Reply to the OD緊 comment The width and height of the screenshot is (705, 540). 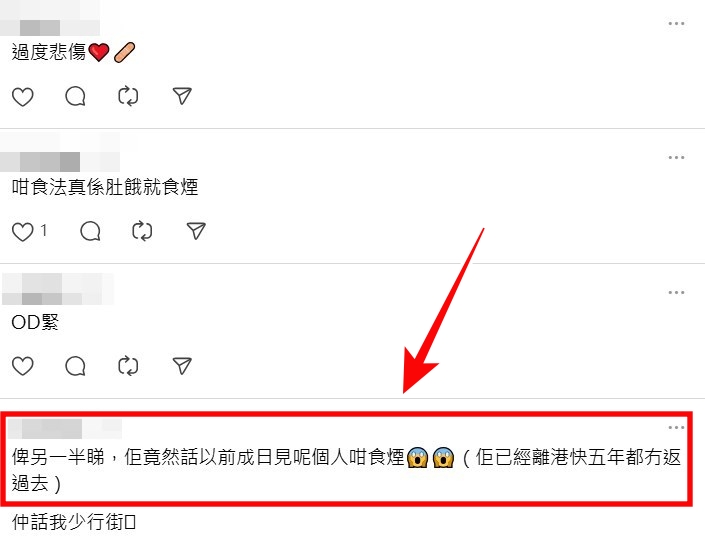[x=75, y=366]
